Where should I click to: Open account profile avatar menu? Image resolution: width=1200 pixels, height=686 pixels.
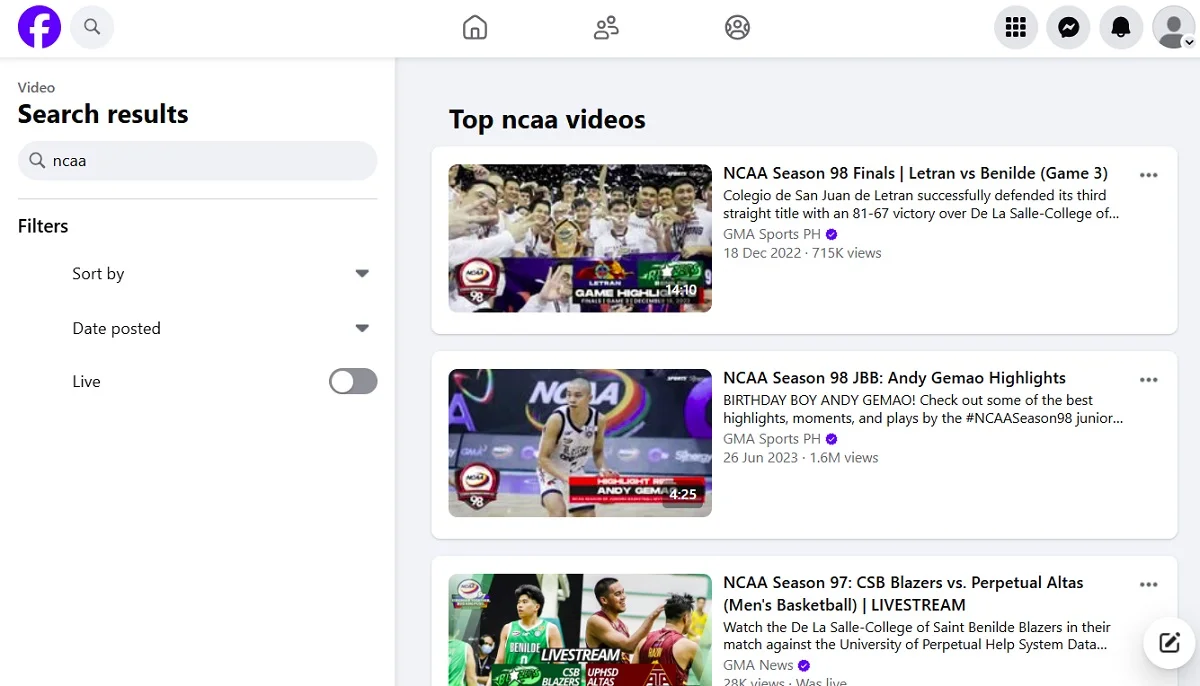[x=1174, y=27]
